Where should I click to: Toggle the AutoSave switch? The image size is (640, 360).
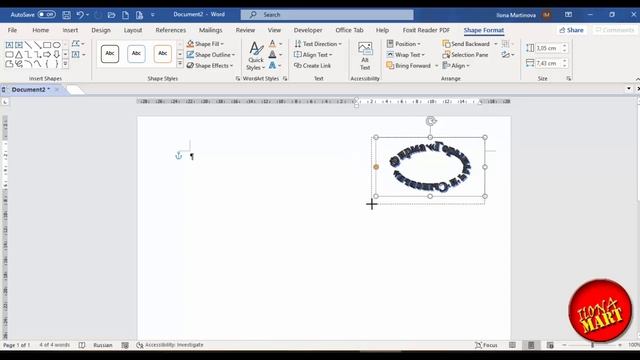[x=47, y=15]
